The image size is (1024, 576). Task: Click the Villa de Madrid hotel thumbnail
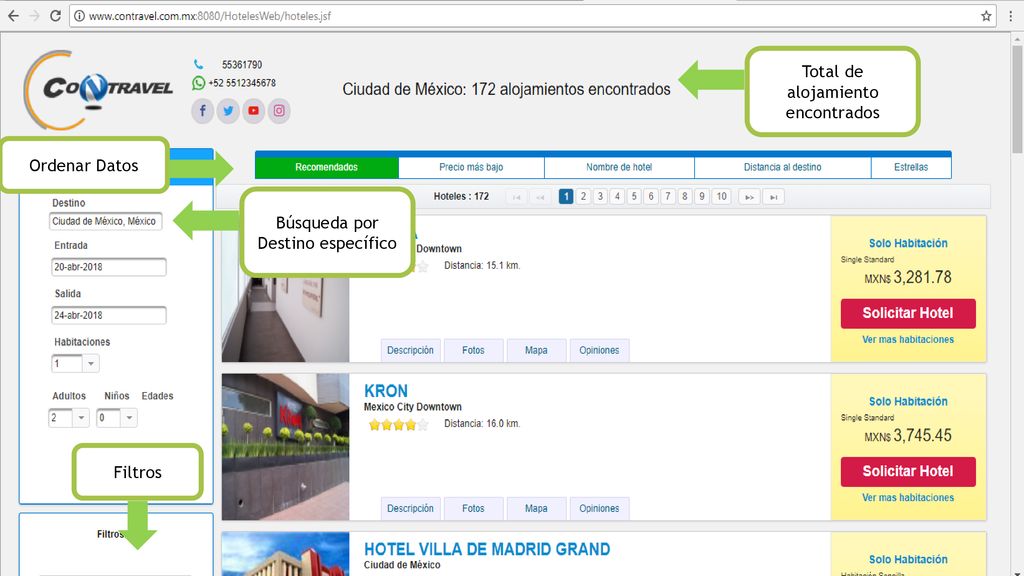[x=285, y=554]
